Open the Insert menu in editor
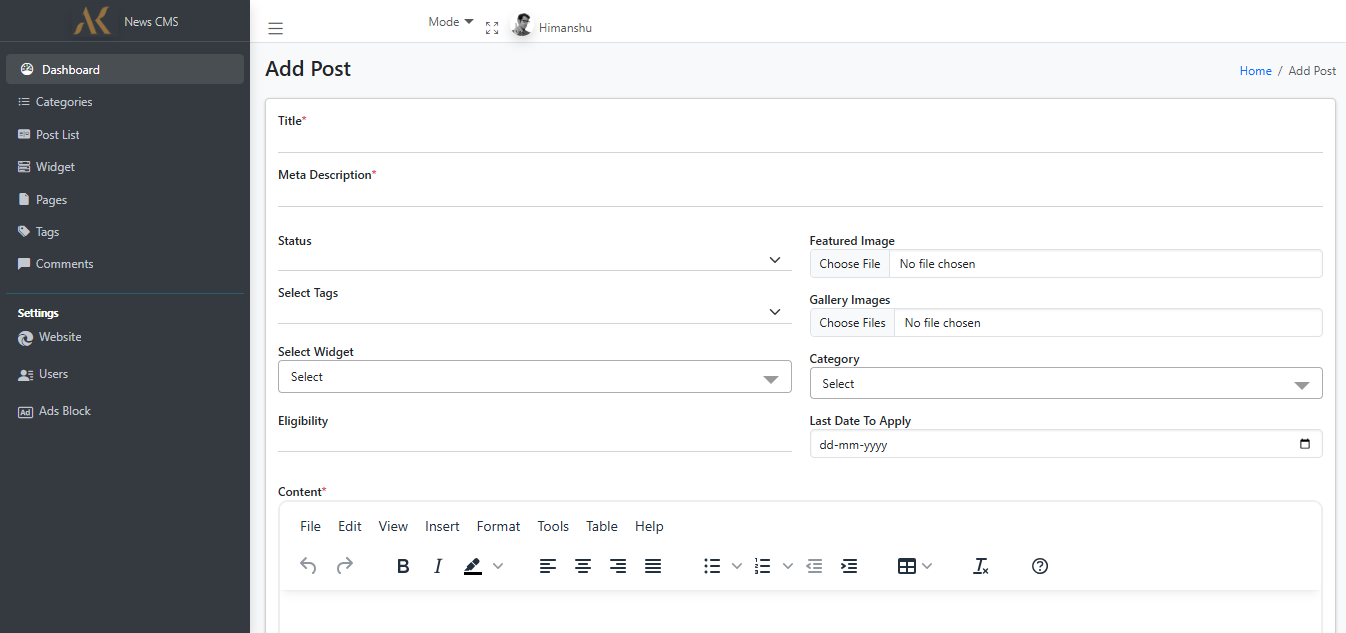This screenshot has height=633, width=1346. click(x=442, y=526)
